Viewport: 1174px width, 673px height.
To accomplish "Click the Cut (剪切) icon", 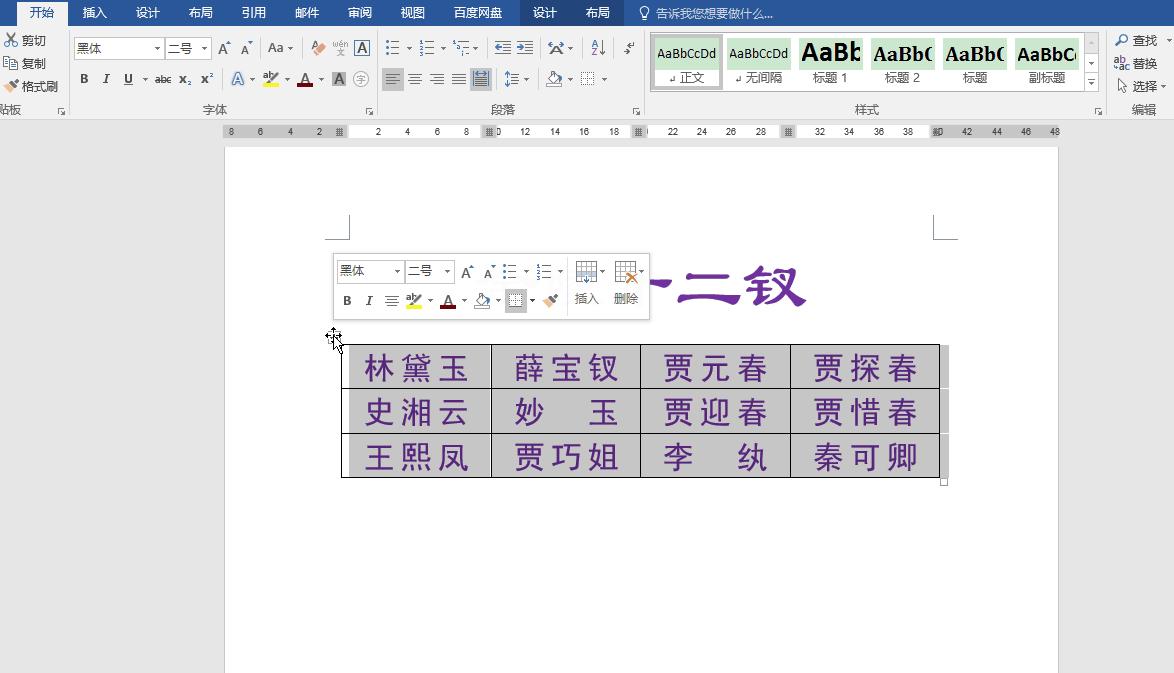I will [x=30, y=40].
